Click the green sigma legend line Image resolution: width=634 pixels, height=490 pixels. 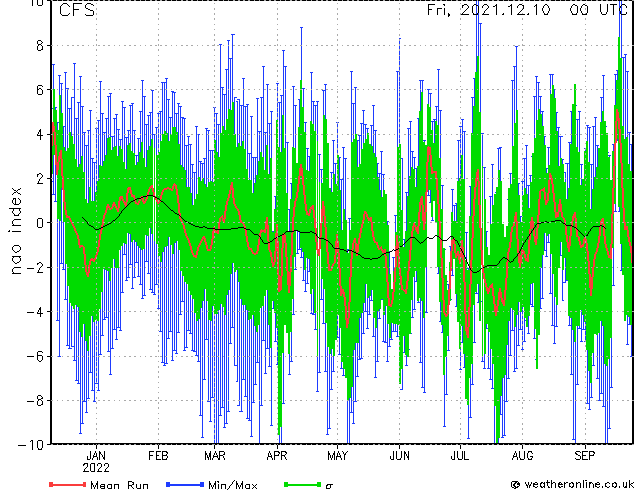click(302, 484)
